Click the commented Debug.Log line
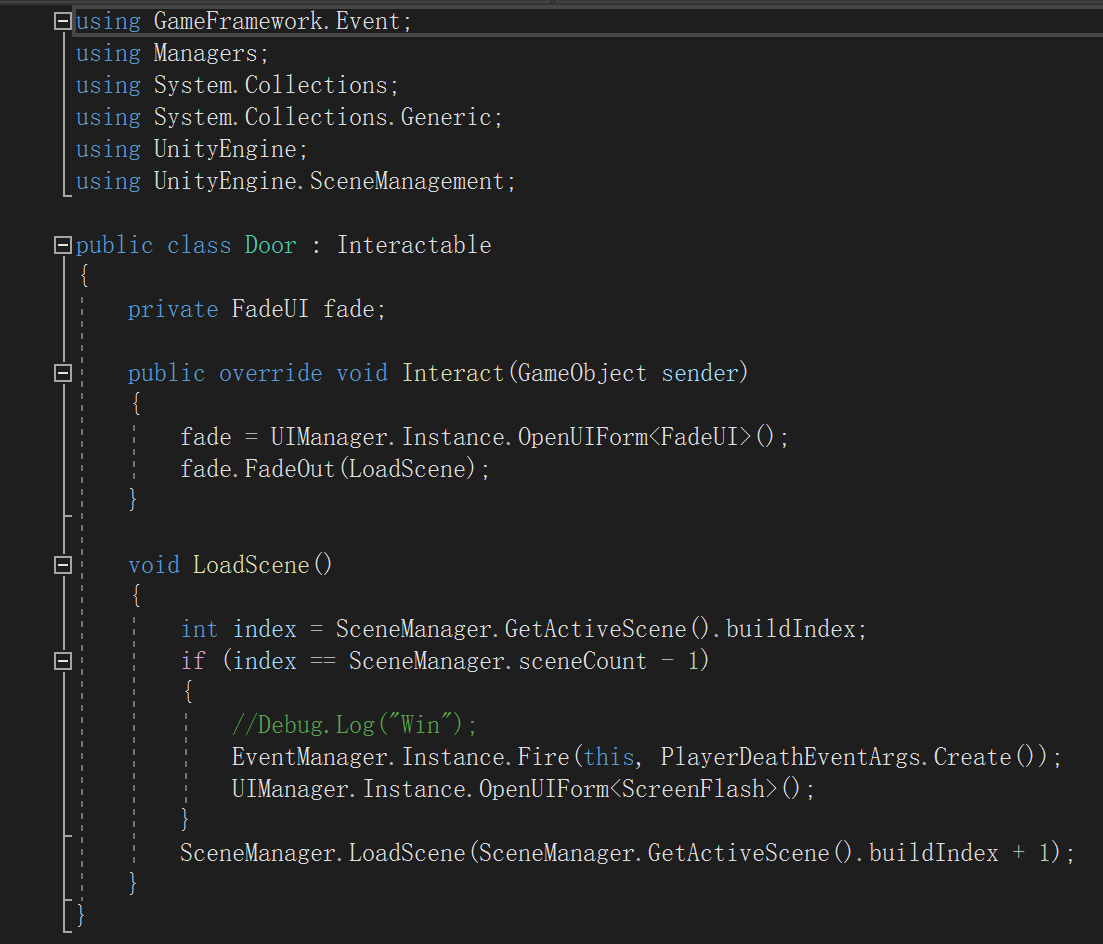1103x944 pixels. (x=354, y=725)
